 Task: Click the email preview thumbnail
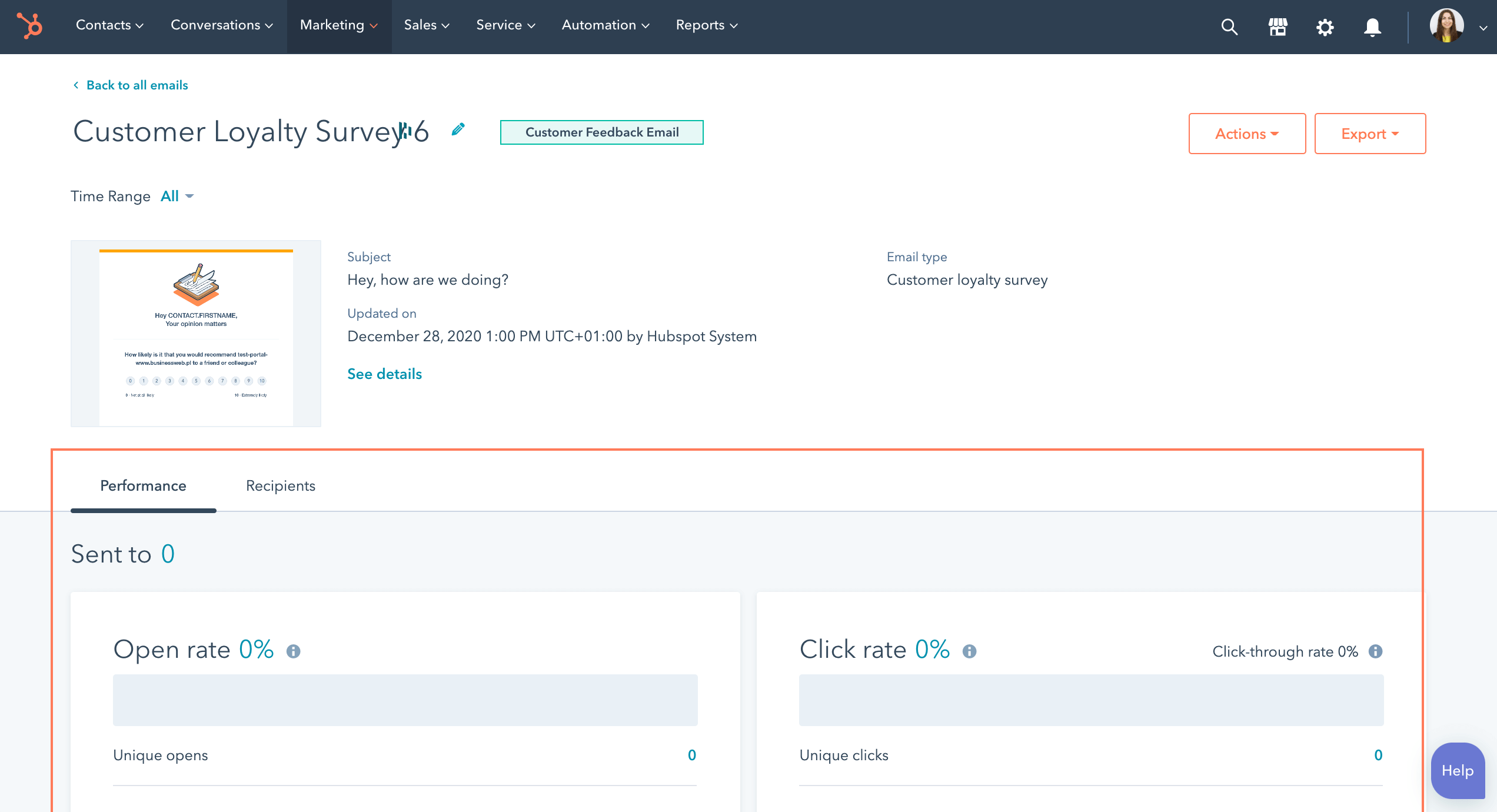(196, 334)
